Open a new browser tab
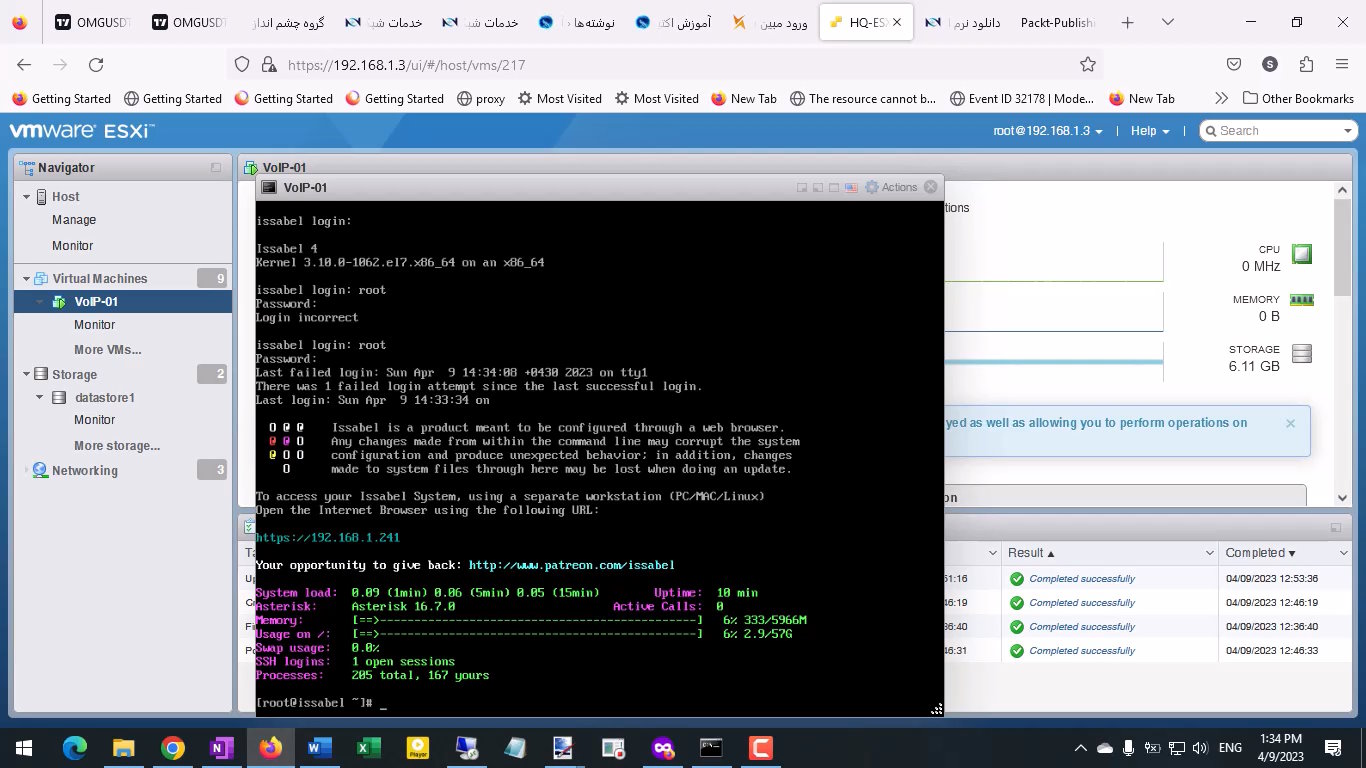 click(1128, 22)
